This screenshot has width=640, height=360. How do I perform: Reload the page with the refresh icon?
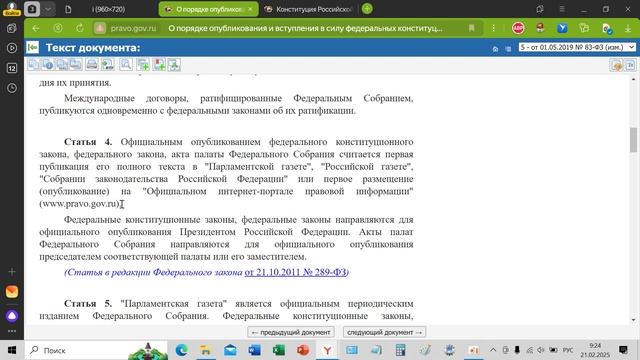click(80, 28)
